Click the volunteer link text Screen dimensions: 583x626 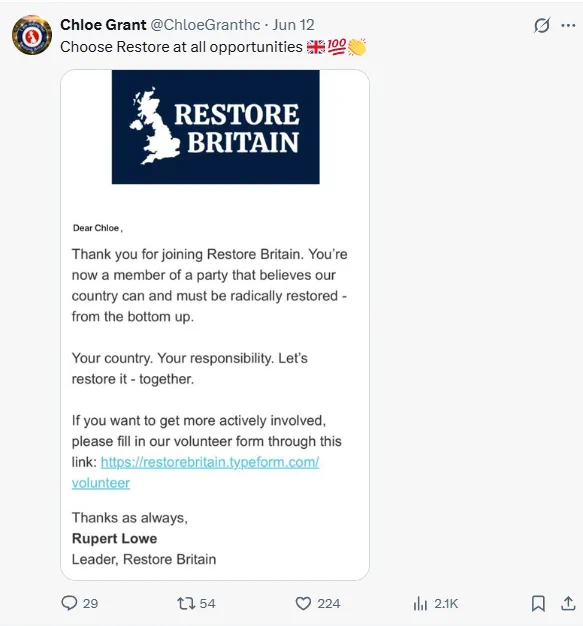(x=101, y=483)
